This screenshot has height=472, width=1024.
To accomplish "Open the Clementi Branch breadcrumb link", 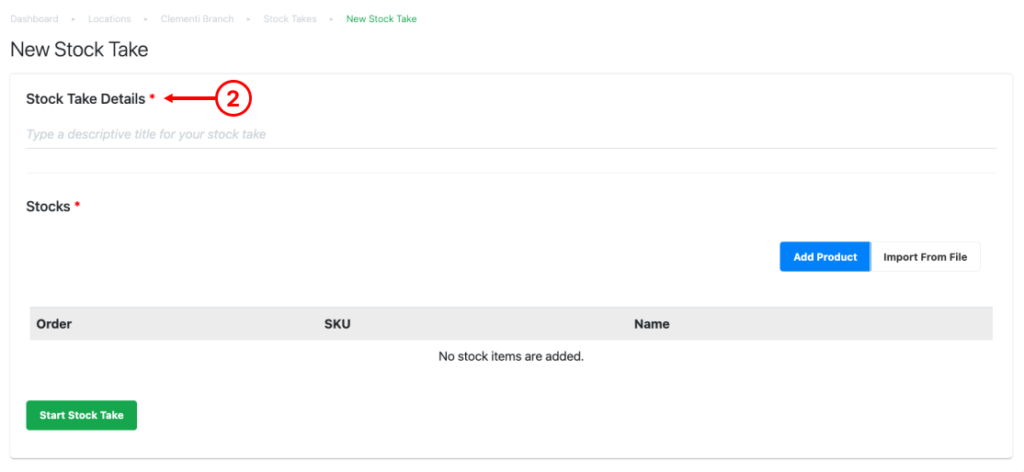I will click(x=197, y=19).
